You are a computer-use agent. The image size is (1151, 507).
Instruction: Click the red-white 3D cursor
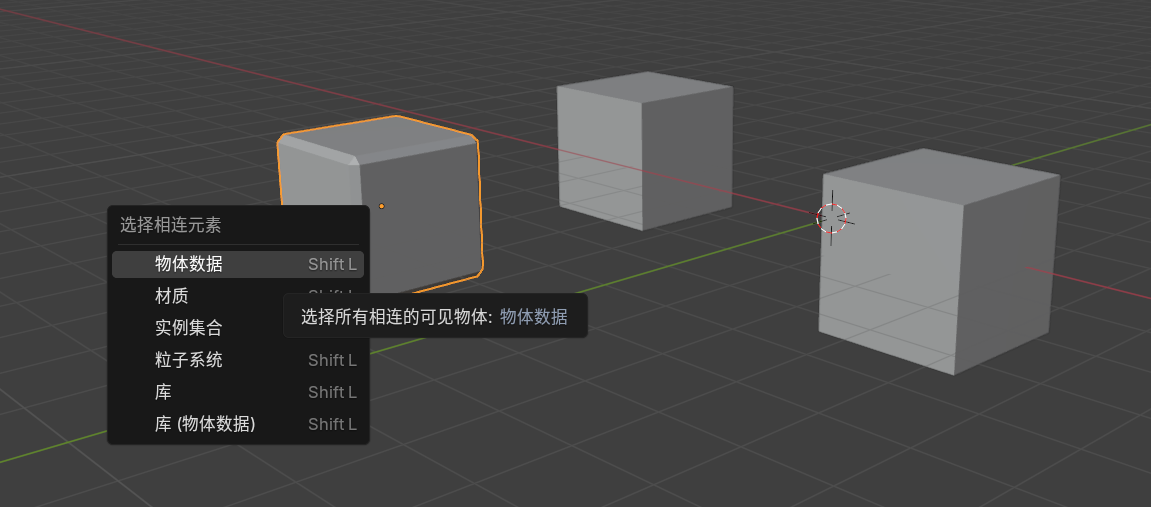click(832, 218)
